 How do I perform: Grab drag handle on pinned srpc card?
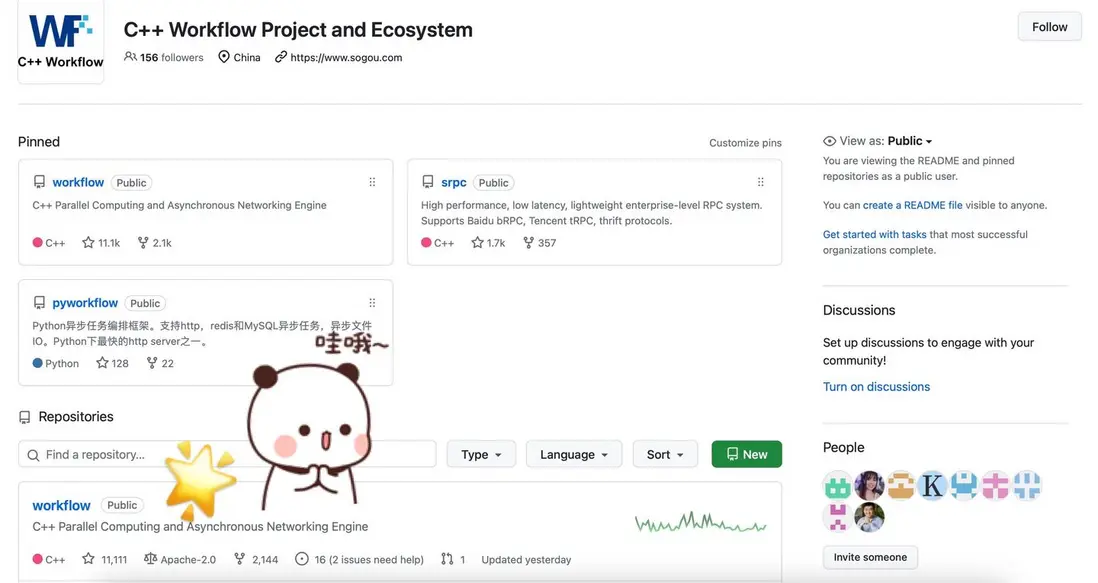click(760, 182)
